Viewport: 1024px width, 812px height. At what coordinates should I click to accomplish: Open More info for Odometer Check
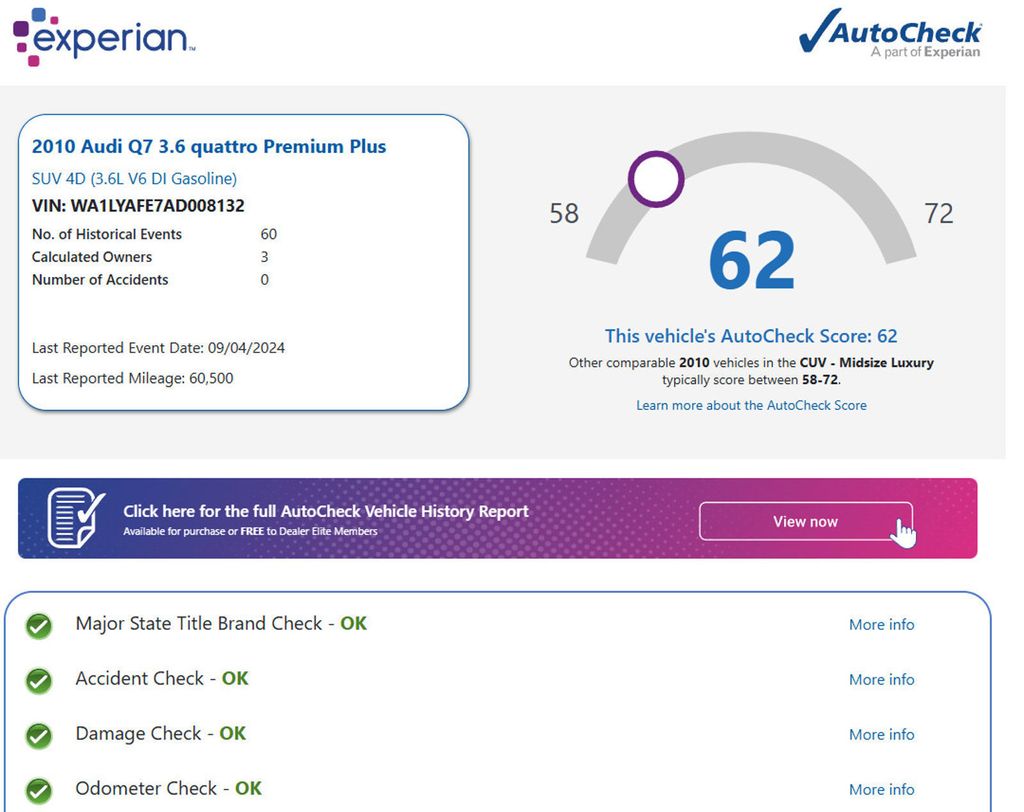tap(881, 790)
